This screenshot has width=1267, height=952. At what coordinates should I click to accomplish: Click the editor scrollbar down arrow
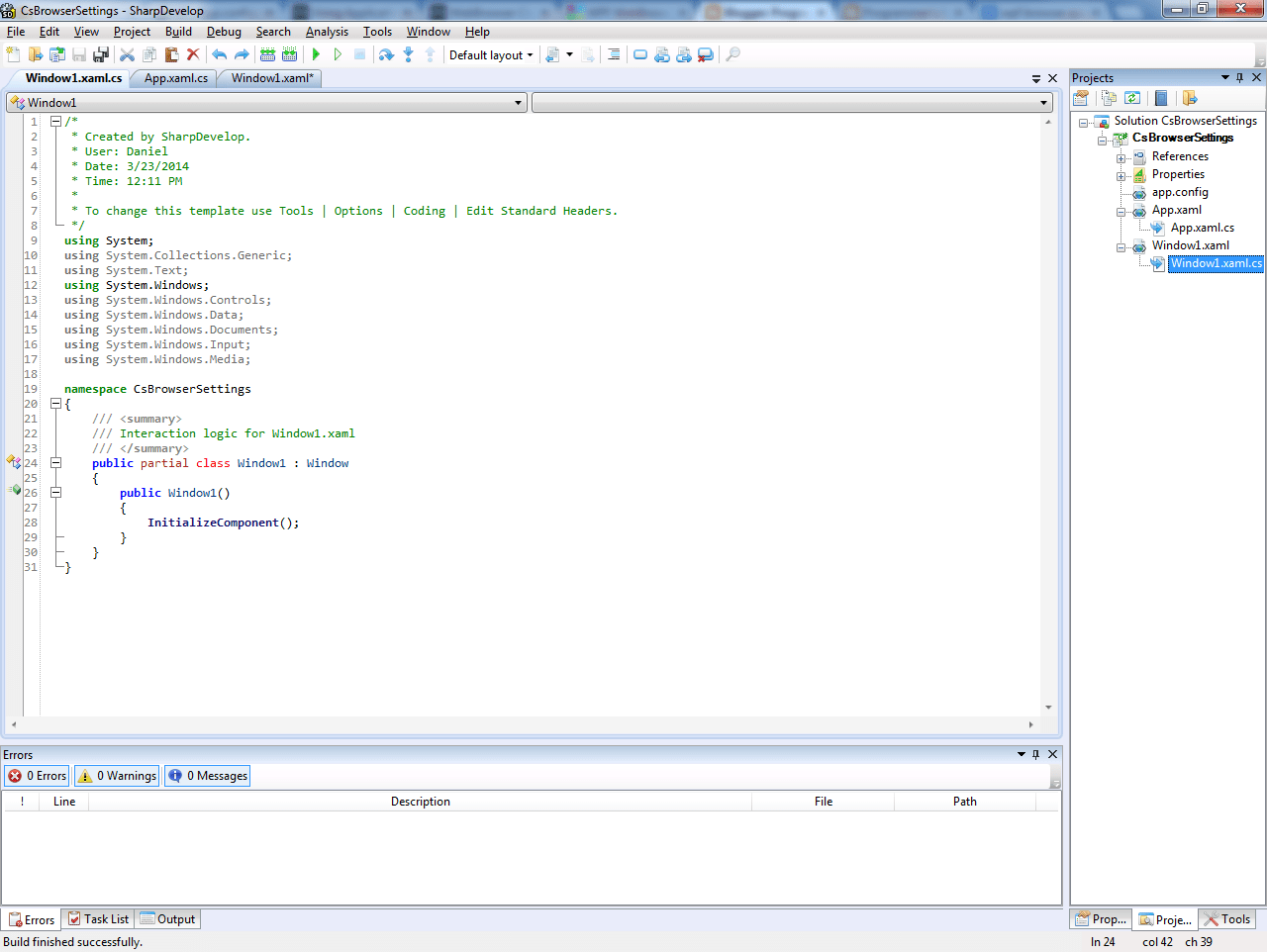1049,707
